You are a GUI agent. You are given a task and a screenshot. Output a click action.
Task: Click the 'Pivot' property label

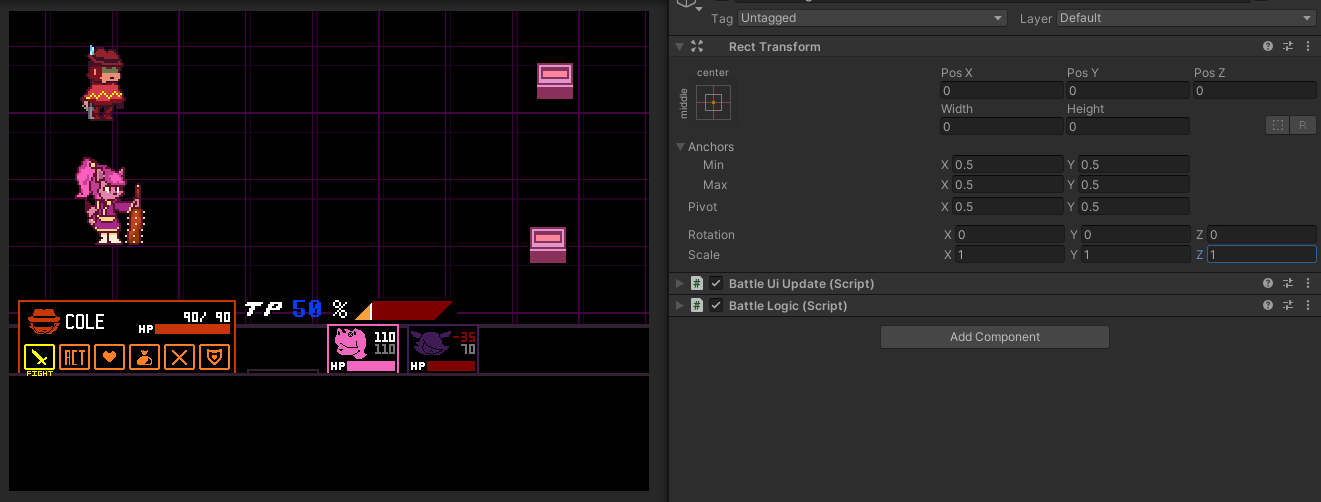(x=703, y=207)
